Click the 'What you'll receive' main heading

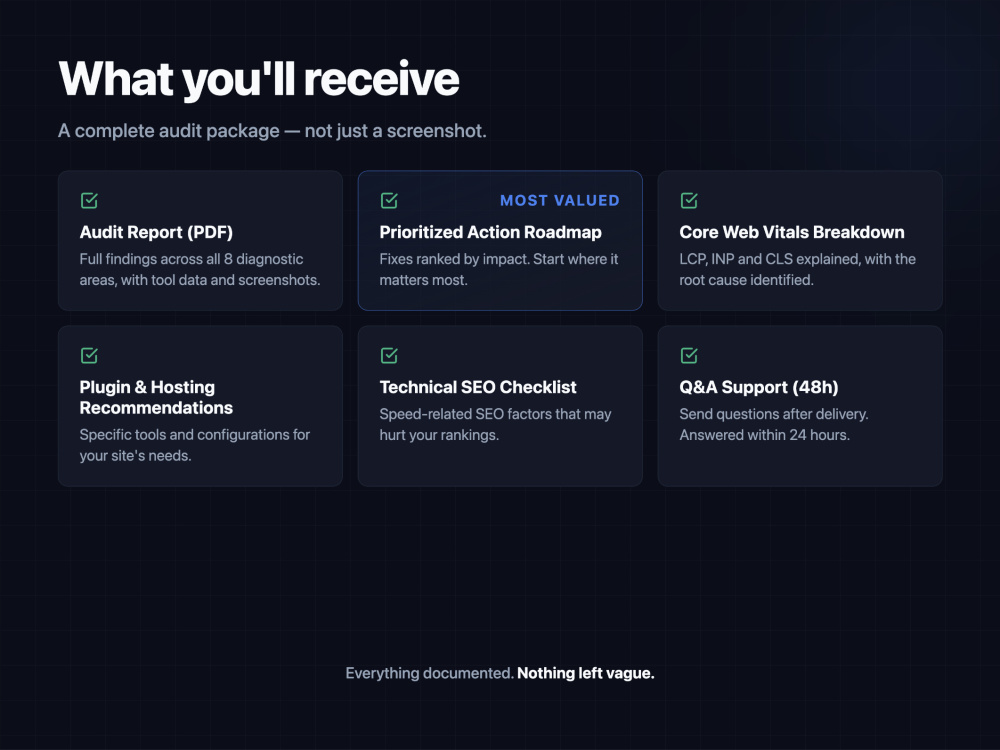(x=259, y=79)
